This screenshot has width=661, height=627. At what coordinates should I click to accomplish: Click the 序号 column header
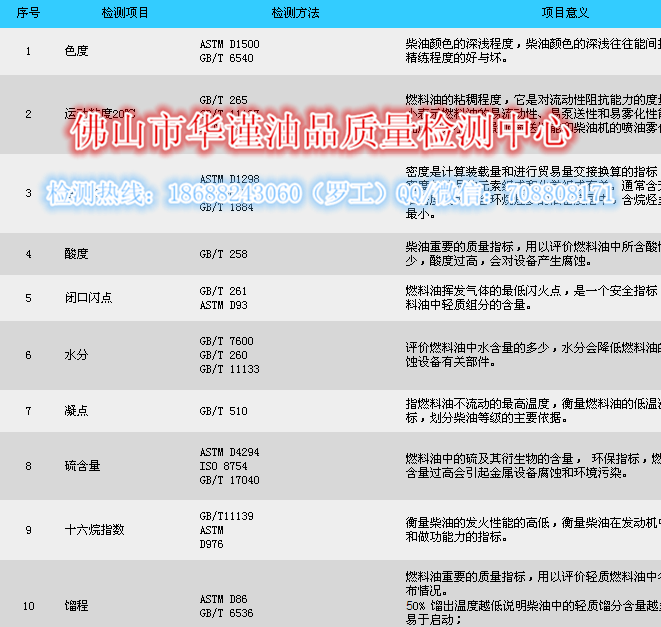click(x=28, y=13)
